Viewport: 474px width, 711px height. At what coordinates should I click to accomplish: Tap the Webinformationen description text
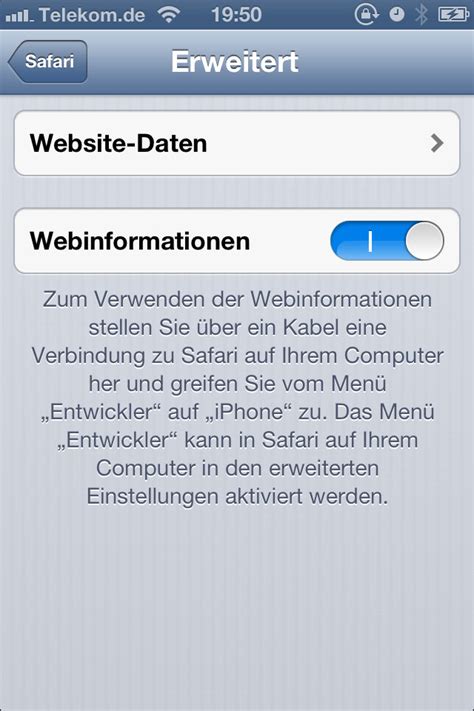click(x=237, y=398)
